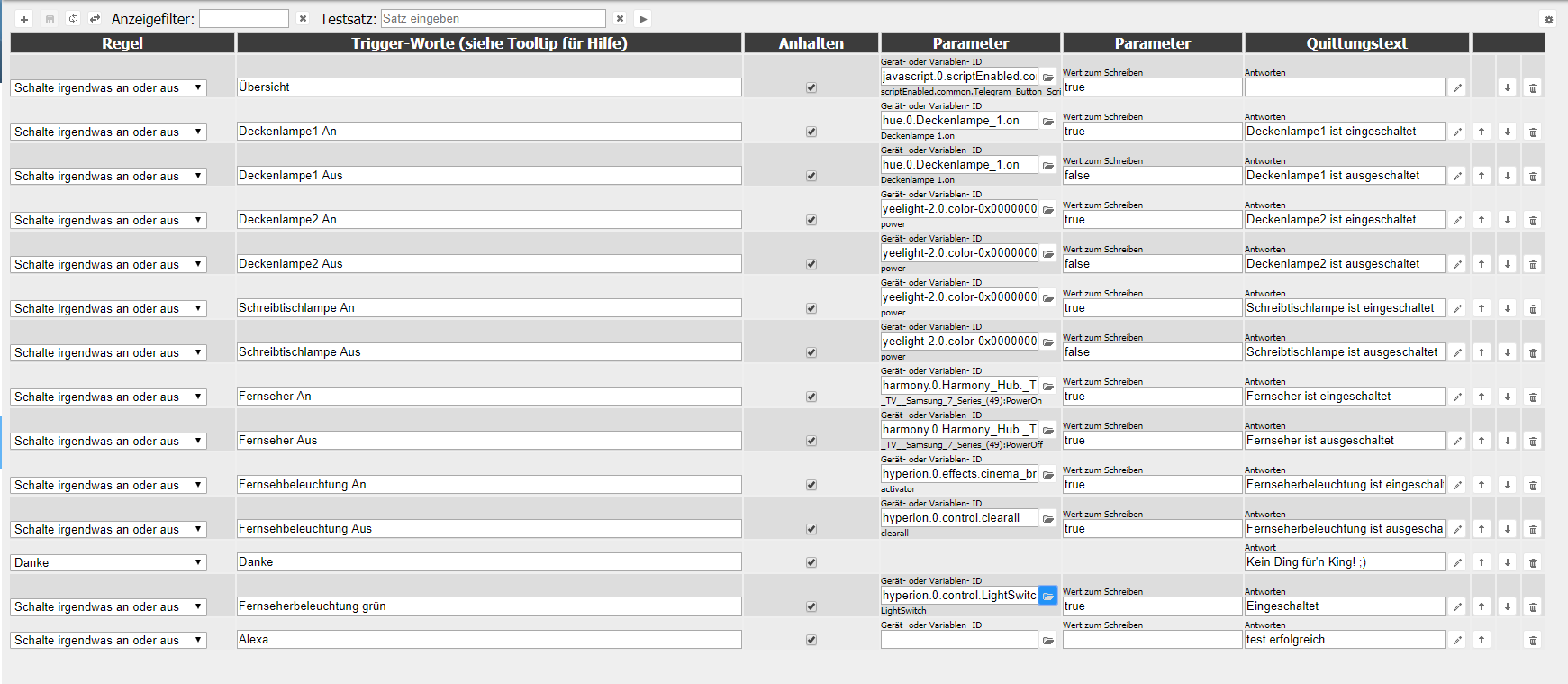Move Fernseher An rule up
This screenshot has width=1568, height=684.
[1482, 397]
